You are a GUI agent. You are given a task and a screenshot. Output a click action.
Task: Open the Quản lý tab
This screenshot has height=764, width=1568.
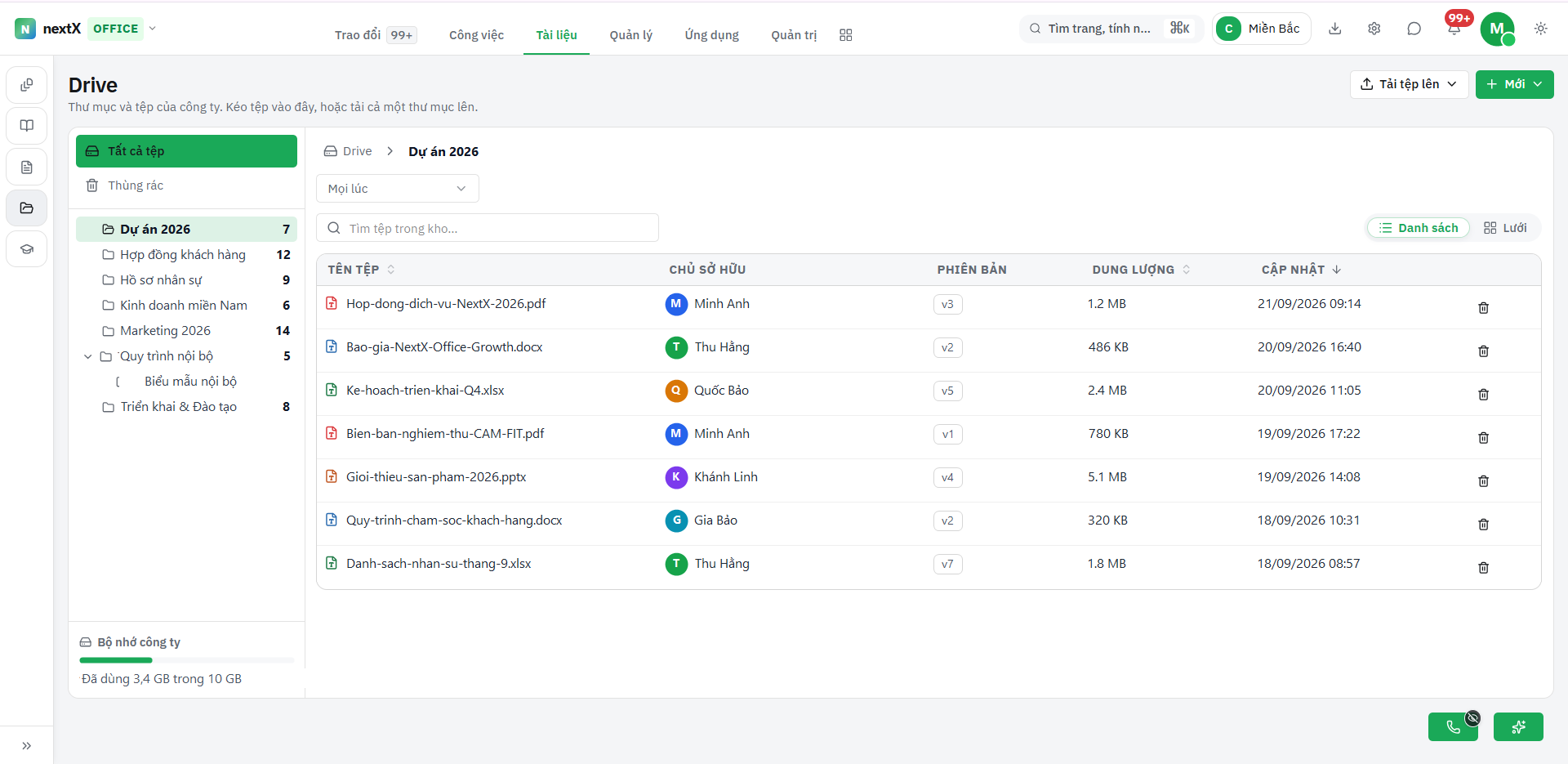(x=630, y=35)
